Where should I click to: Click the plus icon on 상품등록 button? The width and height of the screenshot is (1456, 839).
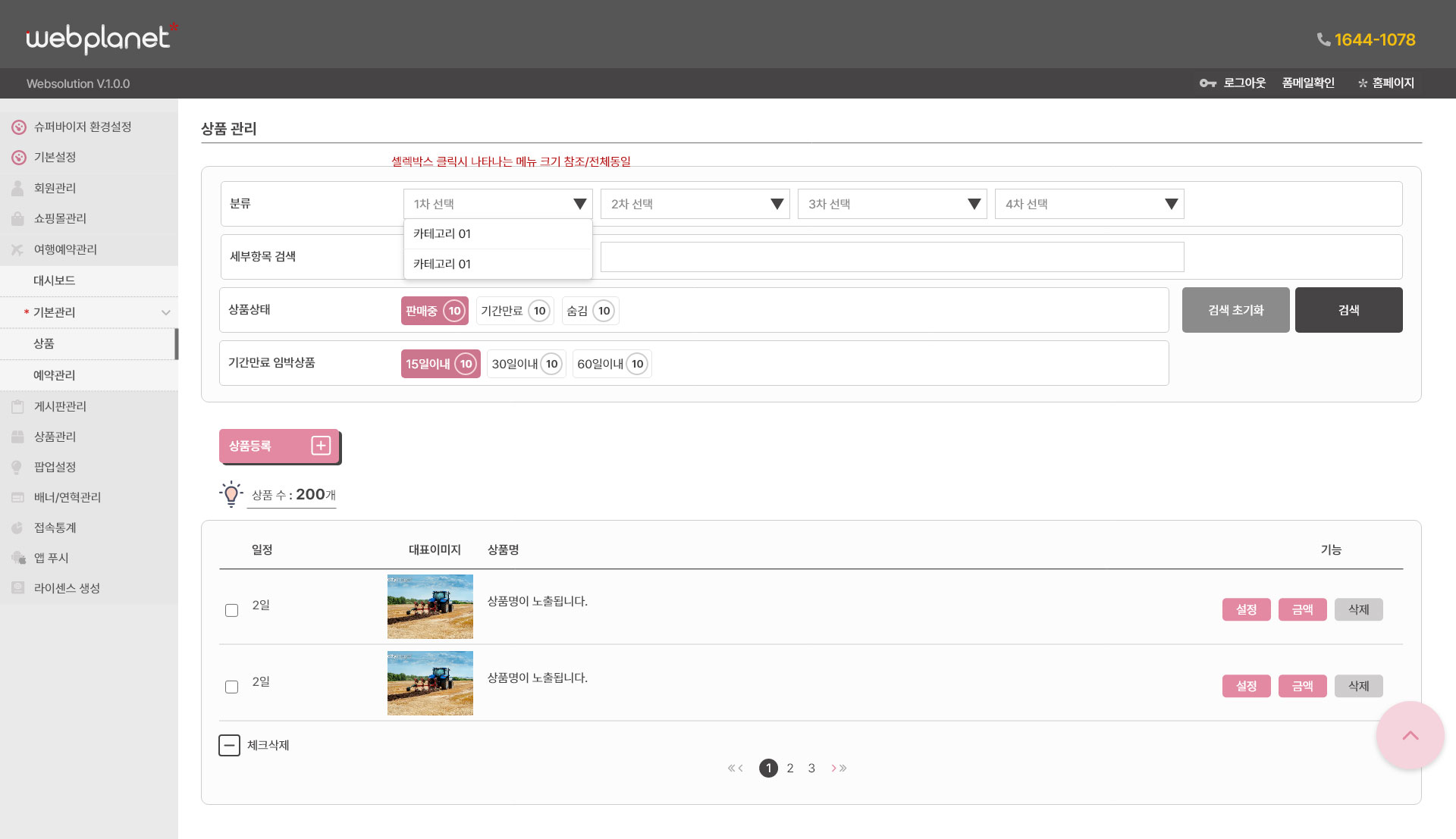click(321, 446)
